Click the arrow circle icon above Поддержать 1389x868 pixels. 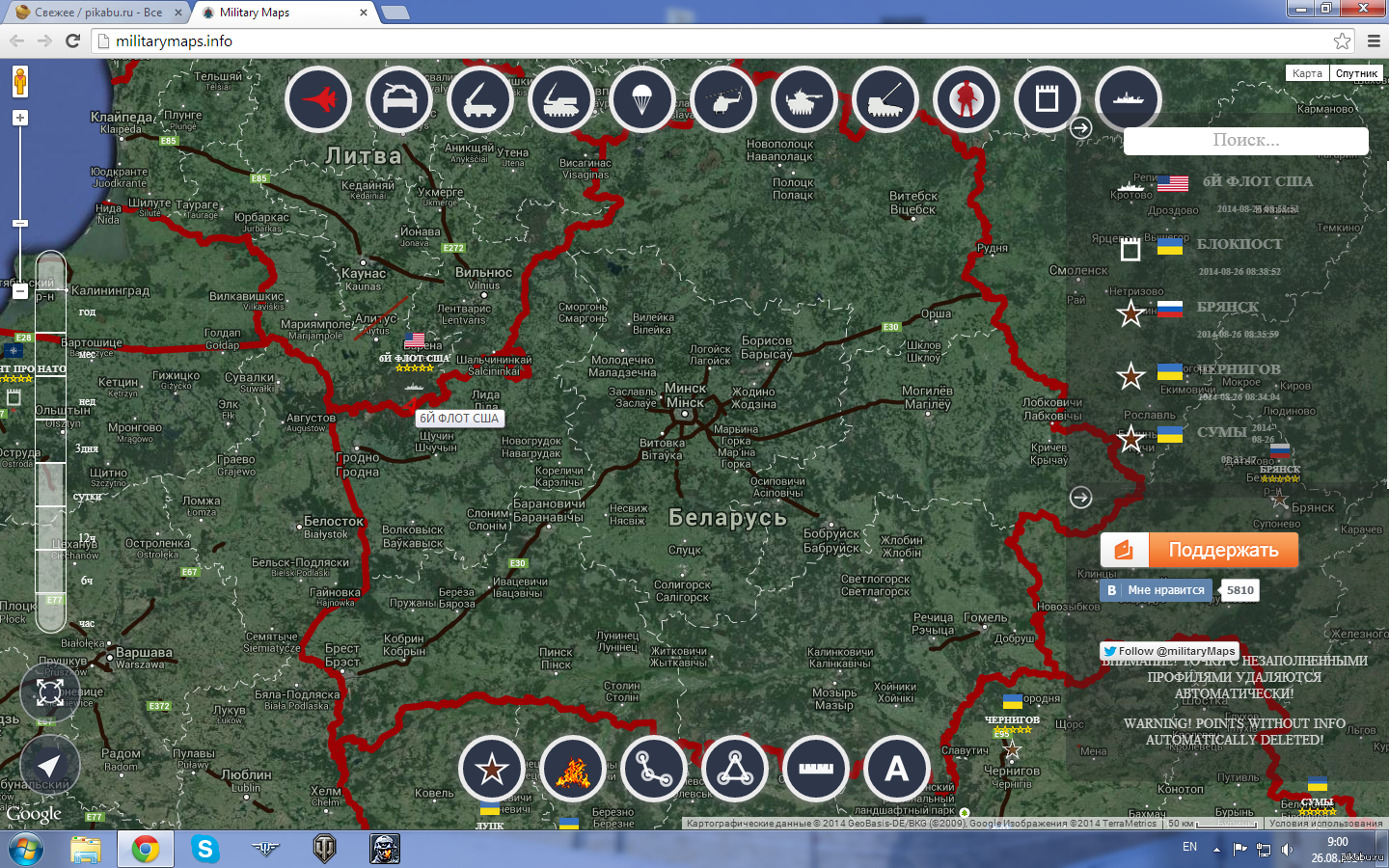point(1081,497)
